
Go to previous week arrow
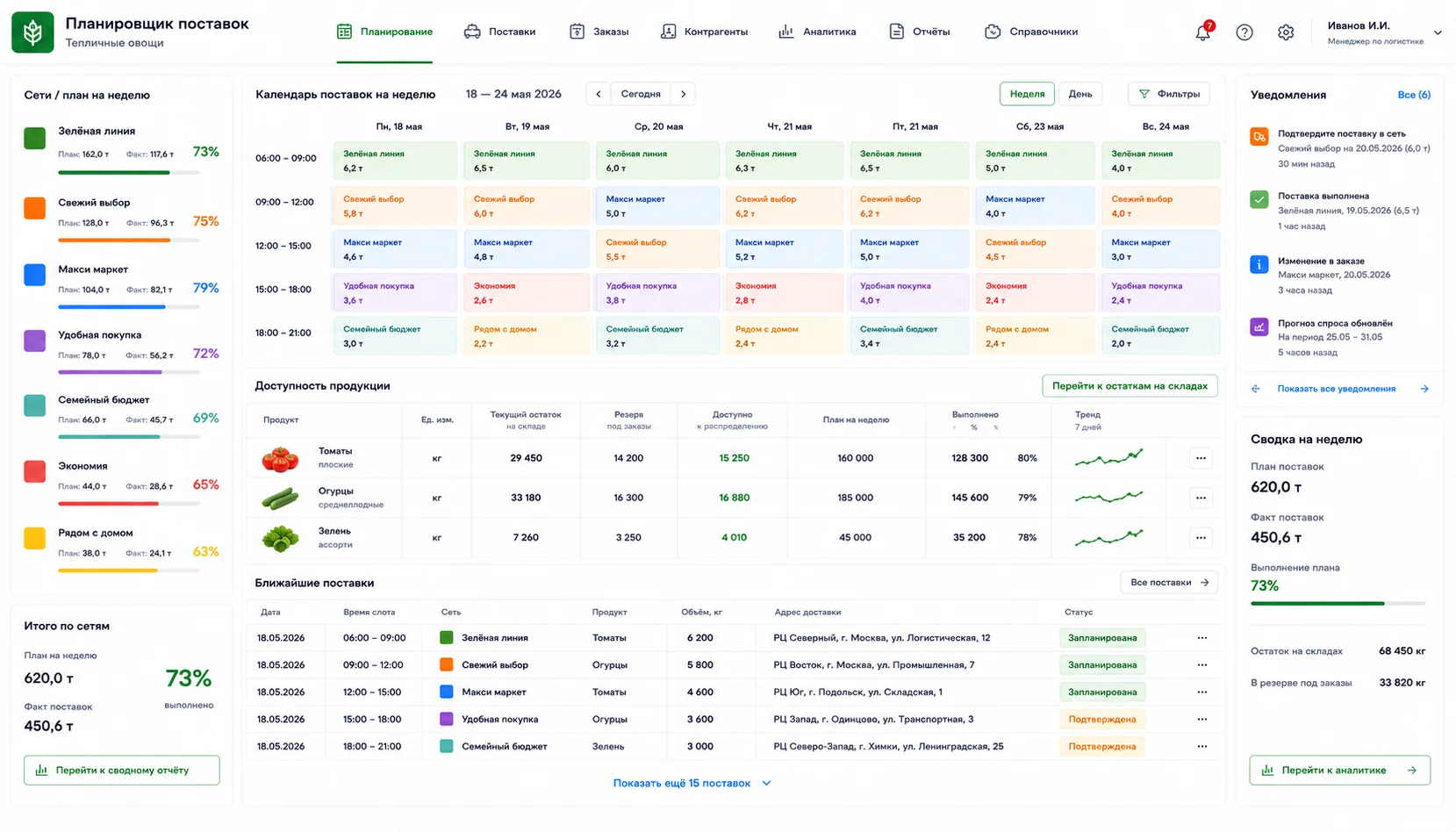click(599, 94)
